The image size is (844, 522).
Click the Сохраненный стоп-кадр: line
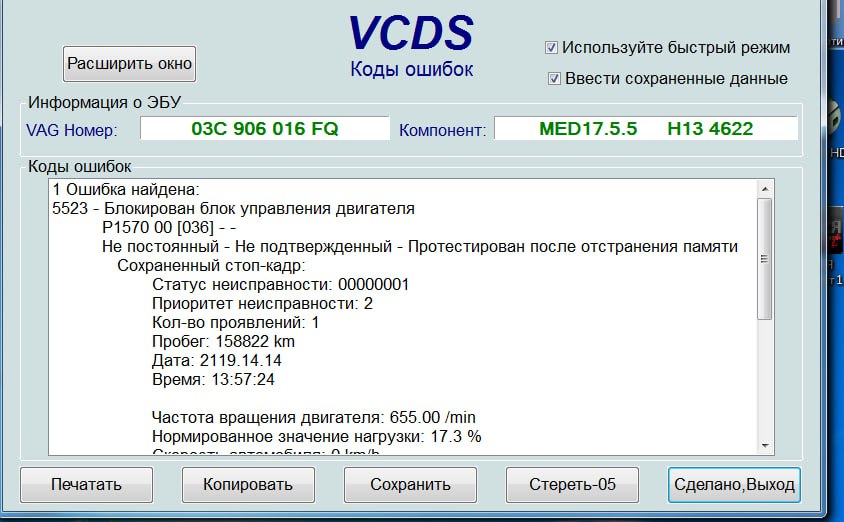(x=211, y=266)
